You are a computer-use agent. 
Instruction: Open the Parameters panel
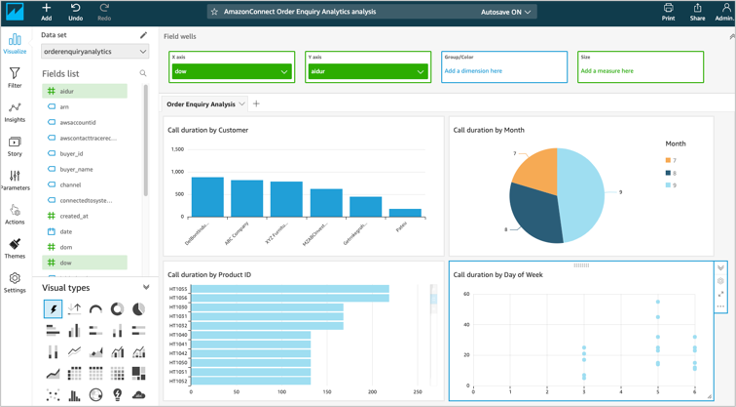click(x=15, y=180)
